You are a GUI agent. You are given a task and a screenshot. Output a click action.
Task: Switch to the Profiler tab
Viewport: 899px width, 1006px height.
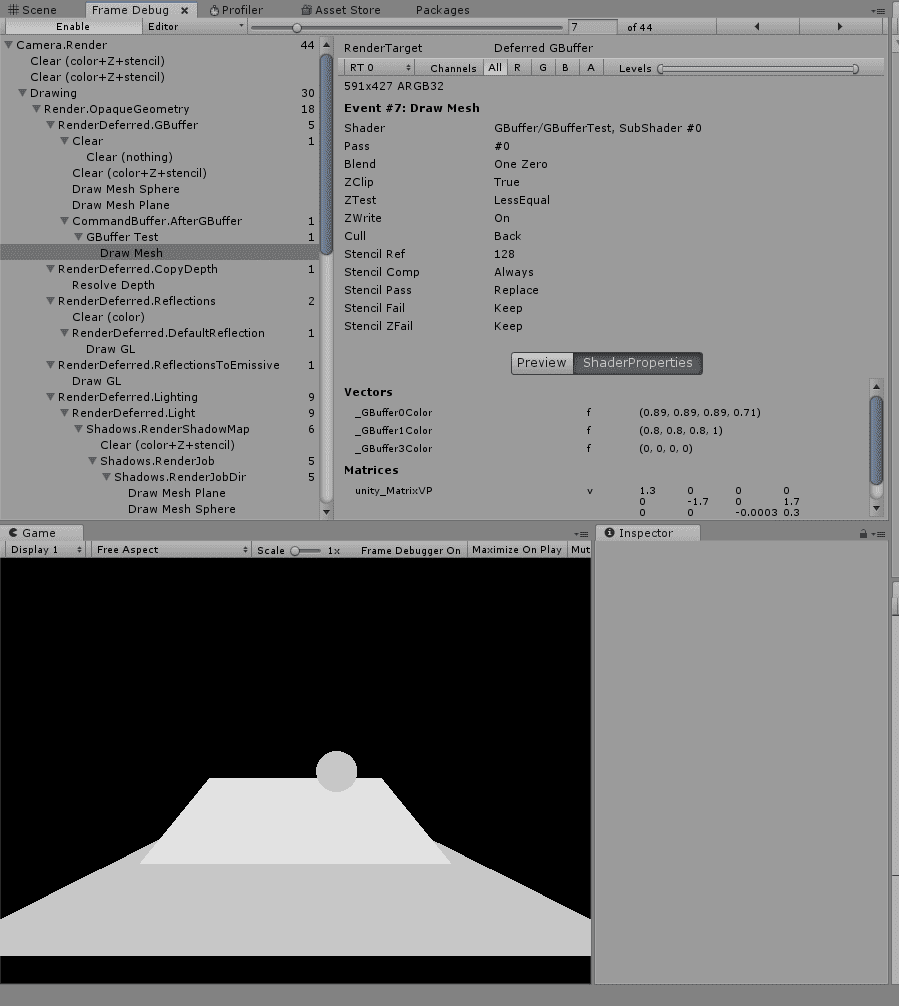coord(237,10)
